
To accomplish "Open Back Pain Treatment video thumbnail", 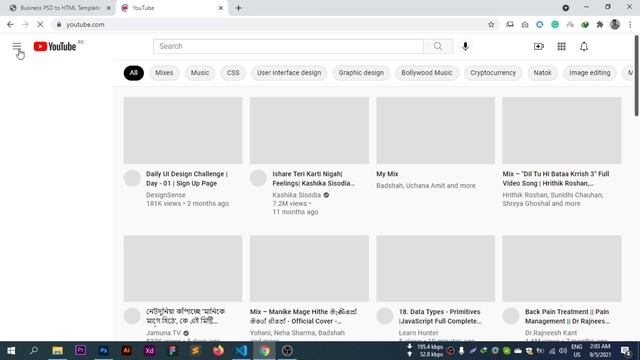I will 562,268.
